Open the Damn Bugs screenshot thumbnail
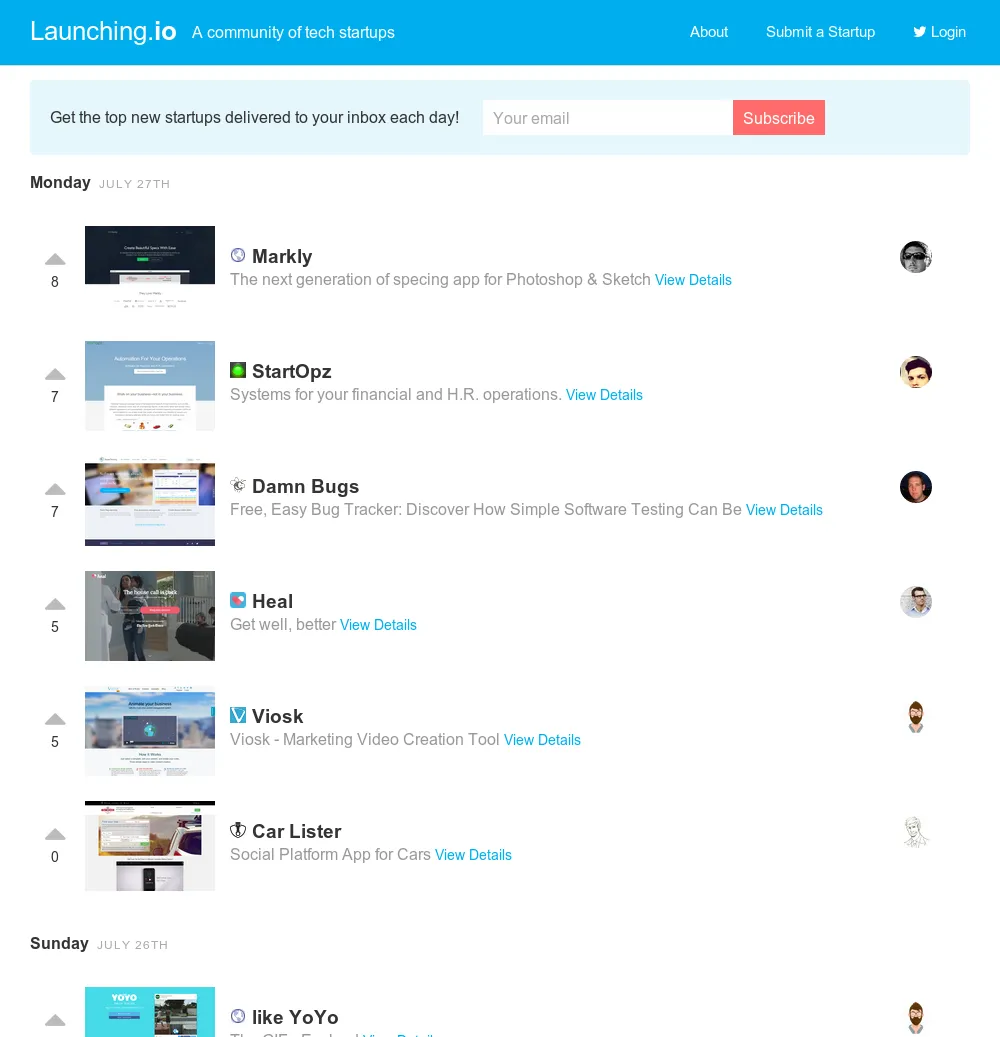Screen dimensions: 1000x1037 coord(150,501)
